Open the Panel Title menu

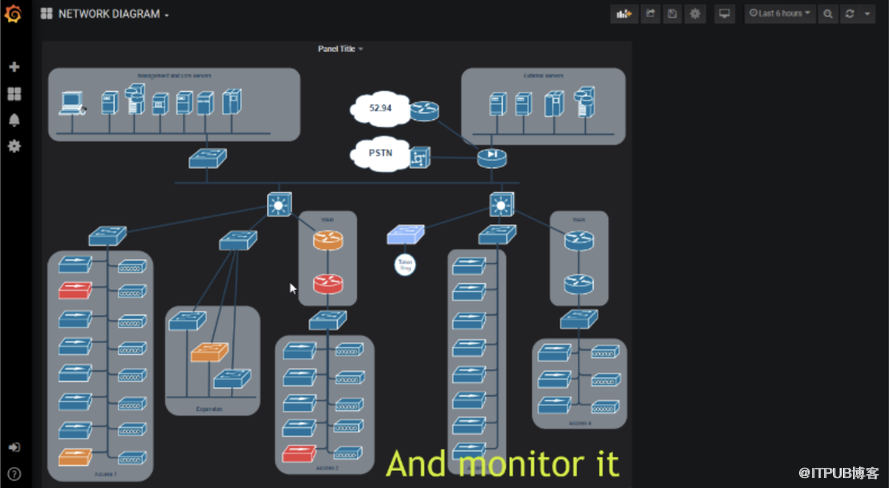tap(340, 49)
